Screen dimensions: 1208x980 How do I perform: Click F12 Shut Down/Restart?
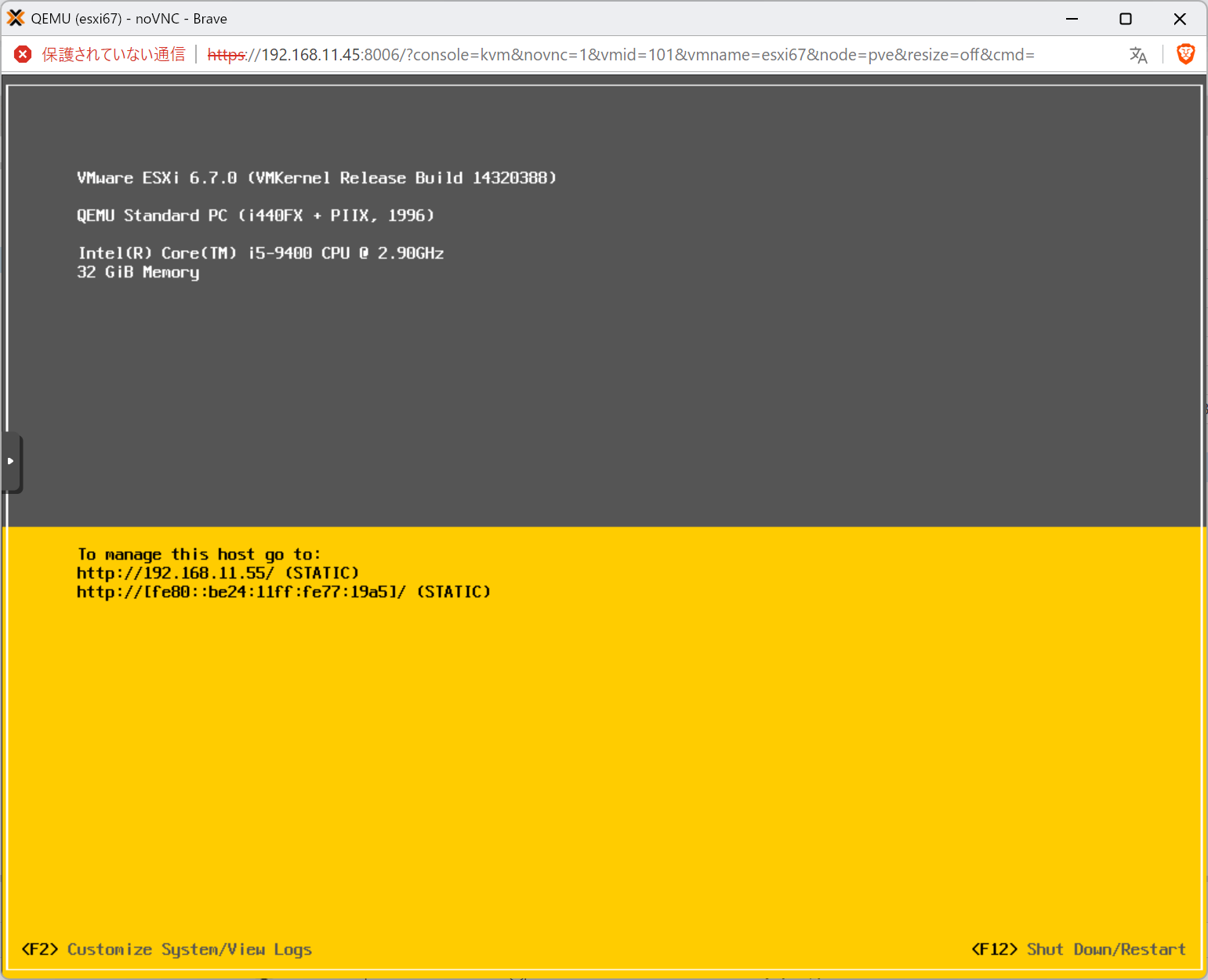coord(1078,949)
